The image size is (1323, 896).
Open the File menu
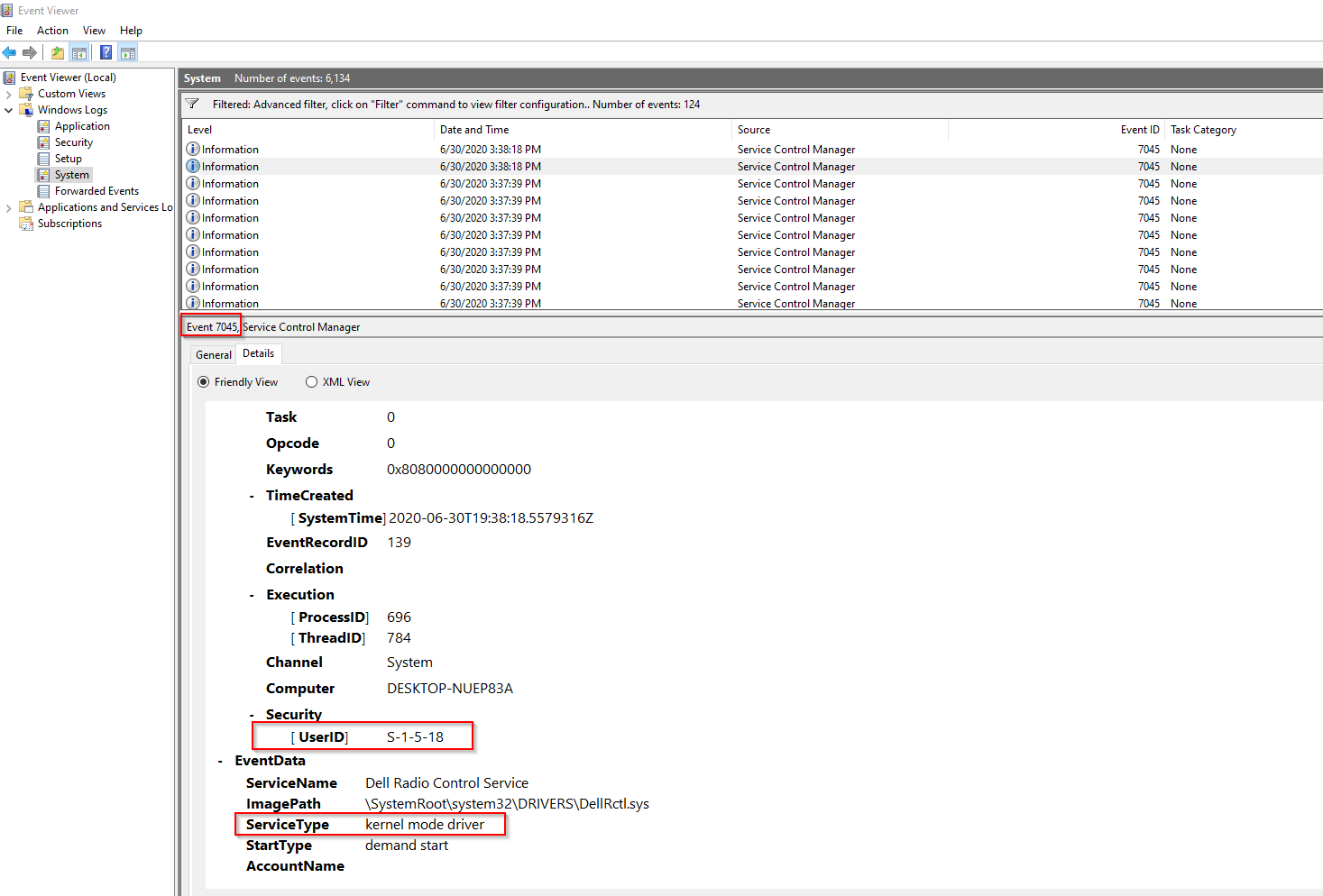tap(14, 31)
